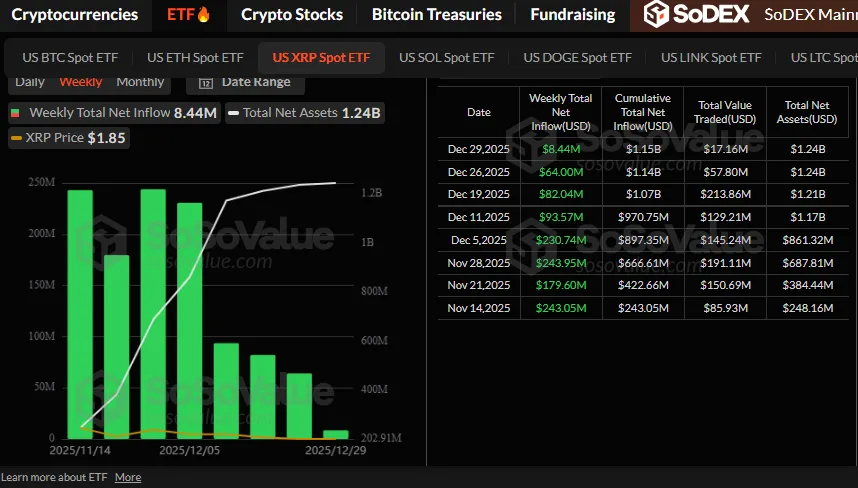Screen dimensions: 858x488
Task: Switch chart to Daily view
Action: (30, 82)
